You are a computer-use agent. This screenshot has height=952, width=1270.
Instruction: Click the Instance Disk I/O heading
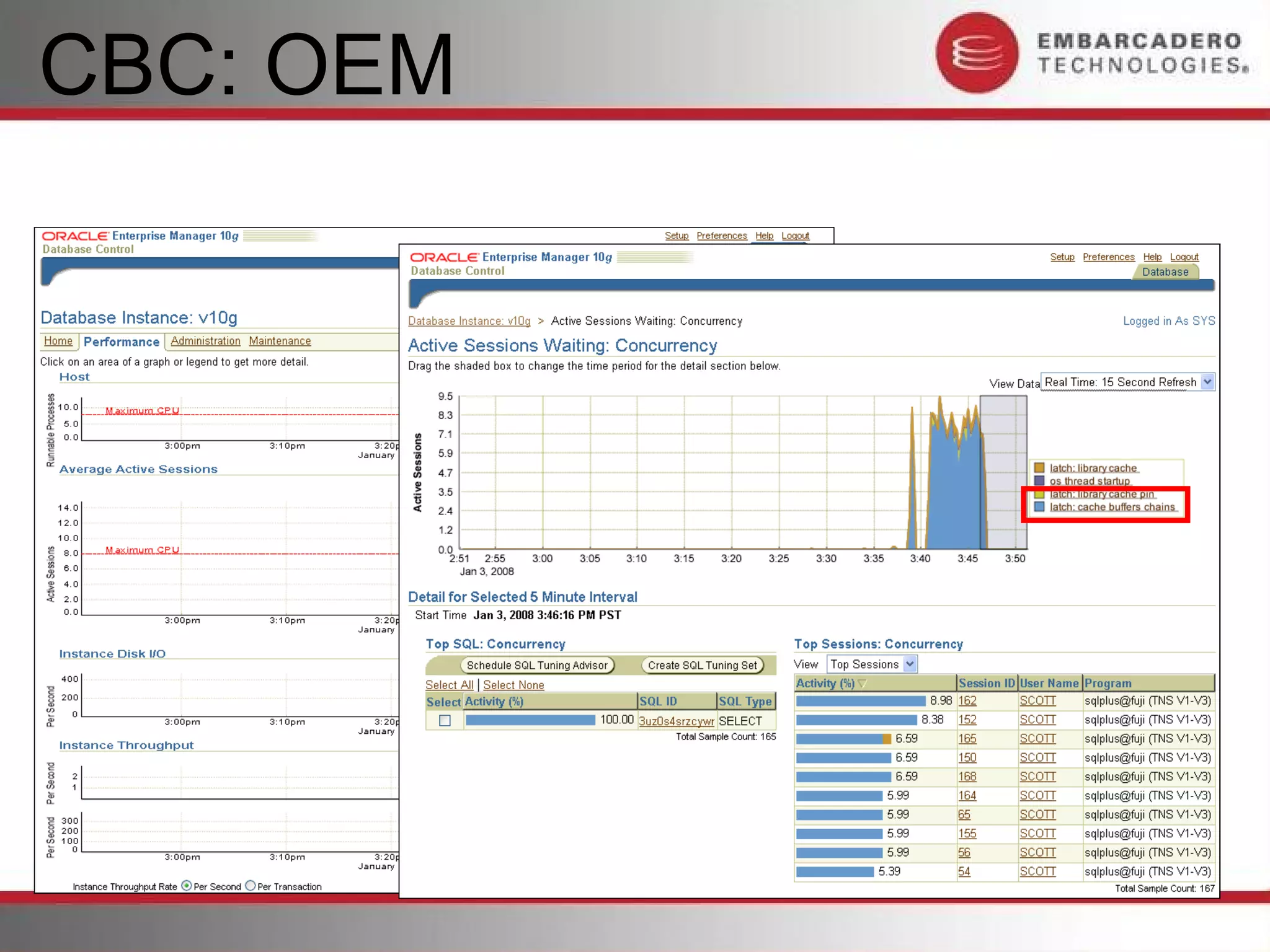point(112,654)
